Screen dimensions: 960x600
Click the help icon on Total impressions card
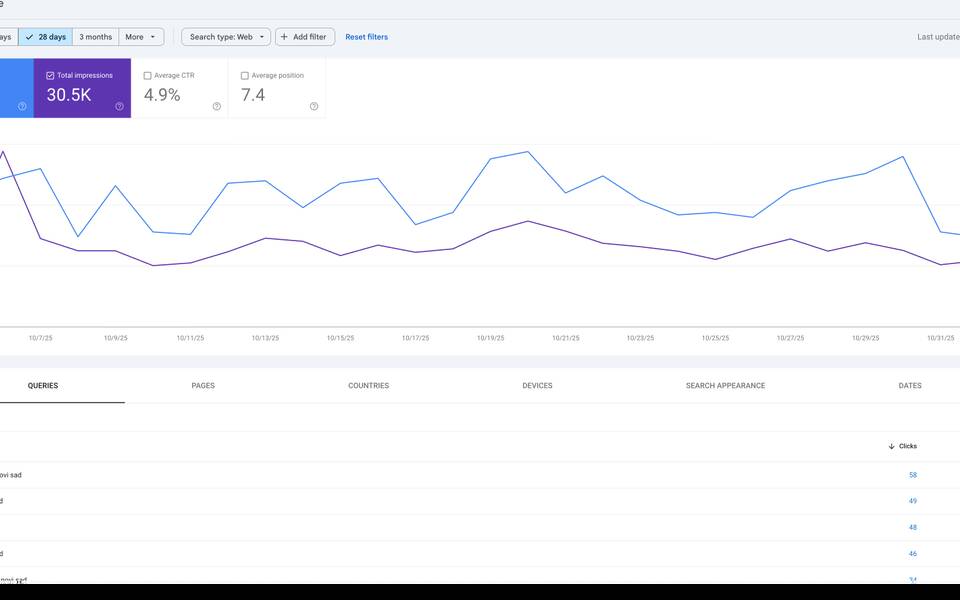pos(119,106)
